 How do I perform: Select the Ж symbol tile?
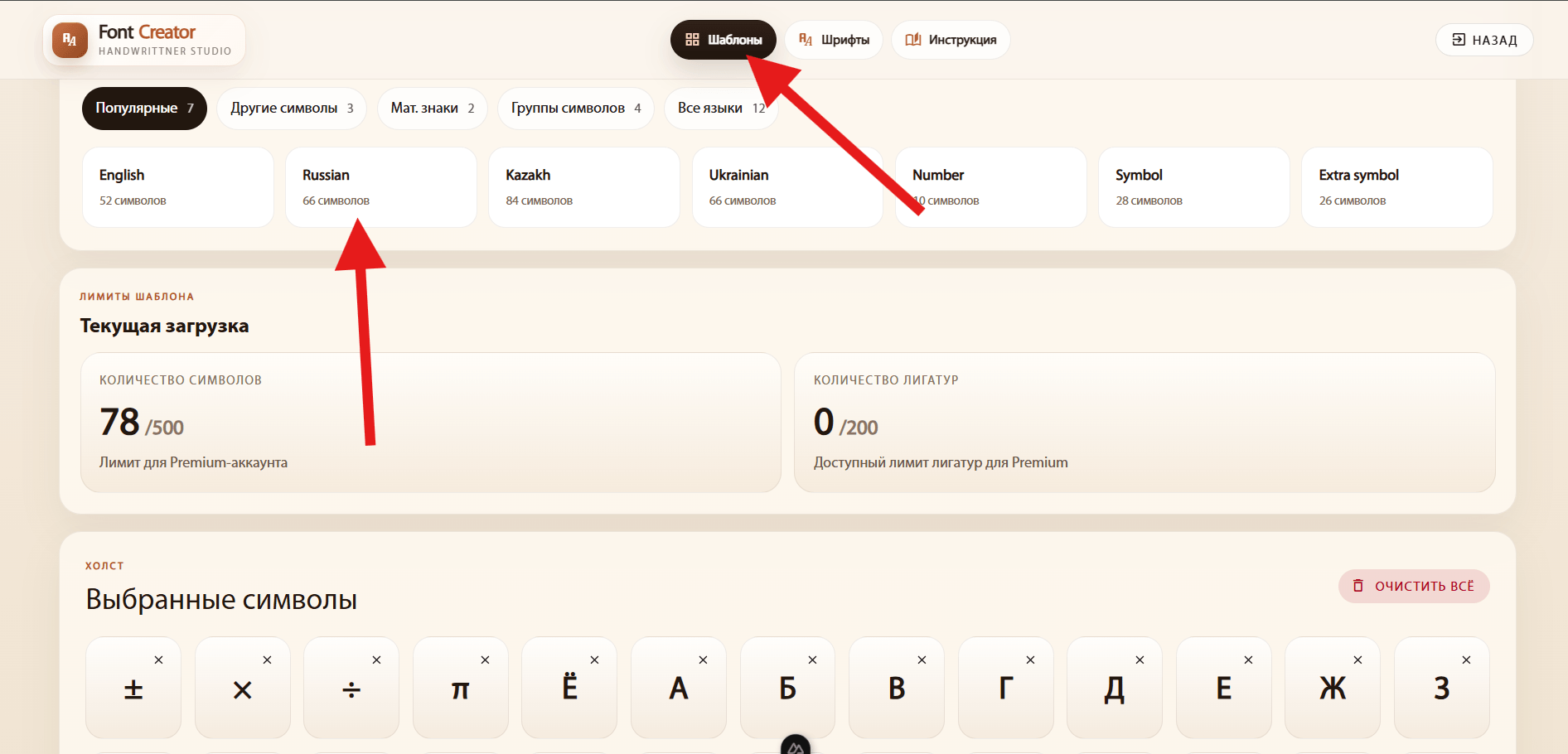pyautogui.click(x=1333, y=688)
